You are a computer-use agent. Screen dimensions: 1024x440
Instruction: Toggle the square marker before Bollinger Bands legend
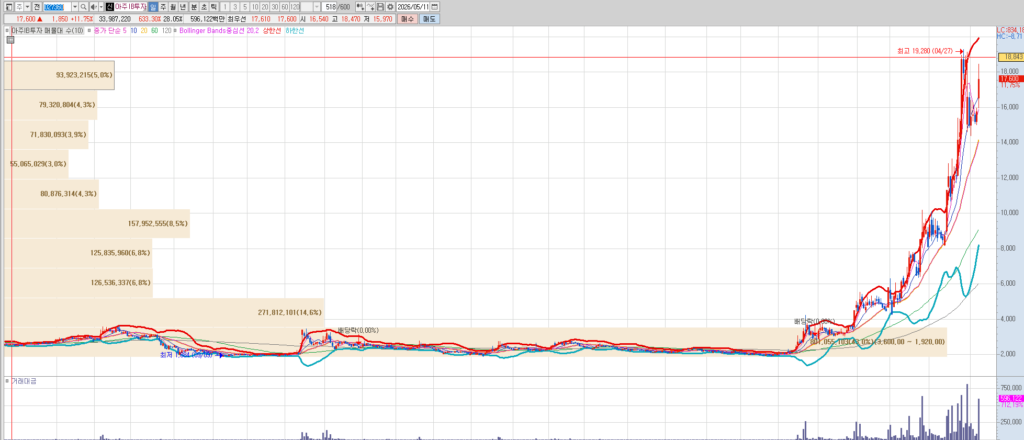(175, 31)
